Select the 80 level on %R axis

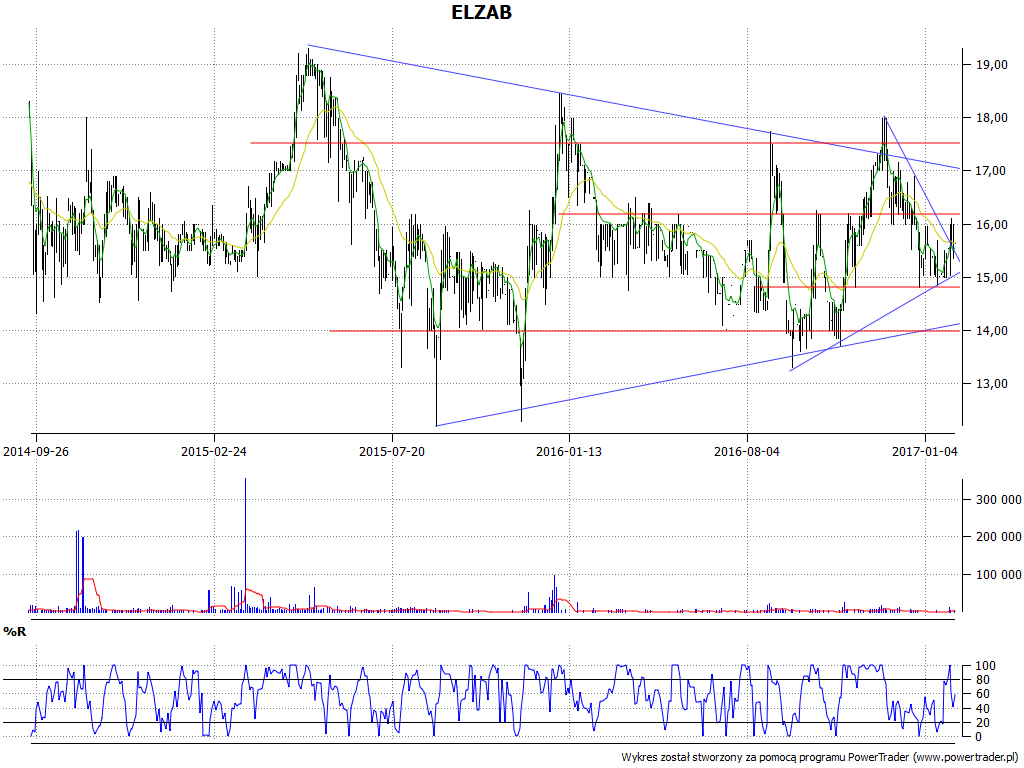coord(985,680)
